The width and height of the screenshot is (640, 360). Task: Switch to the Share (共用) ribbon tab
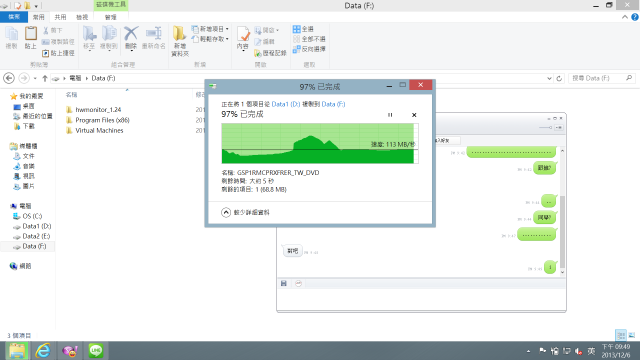[60, 17]
